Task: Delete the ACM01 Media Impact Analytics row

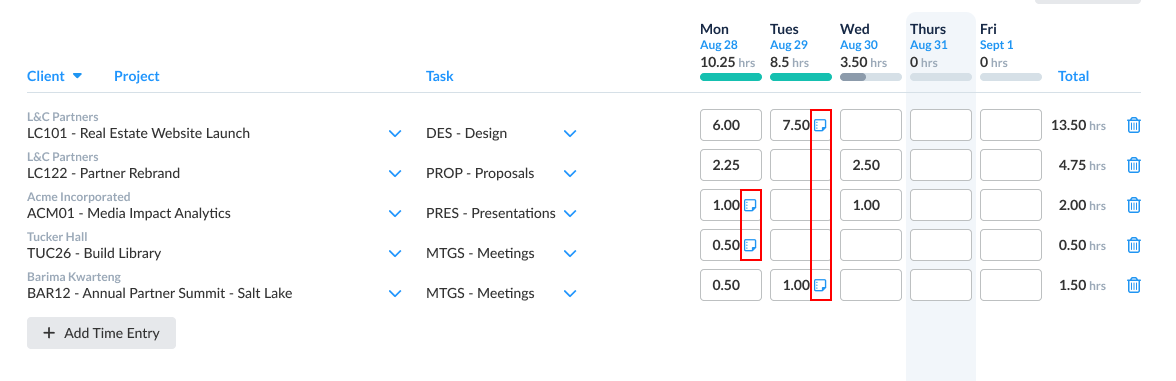Action: click(1134, 205)
